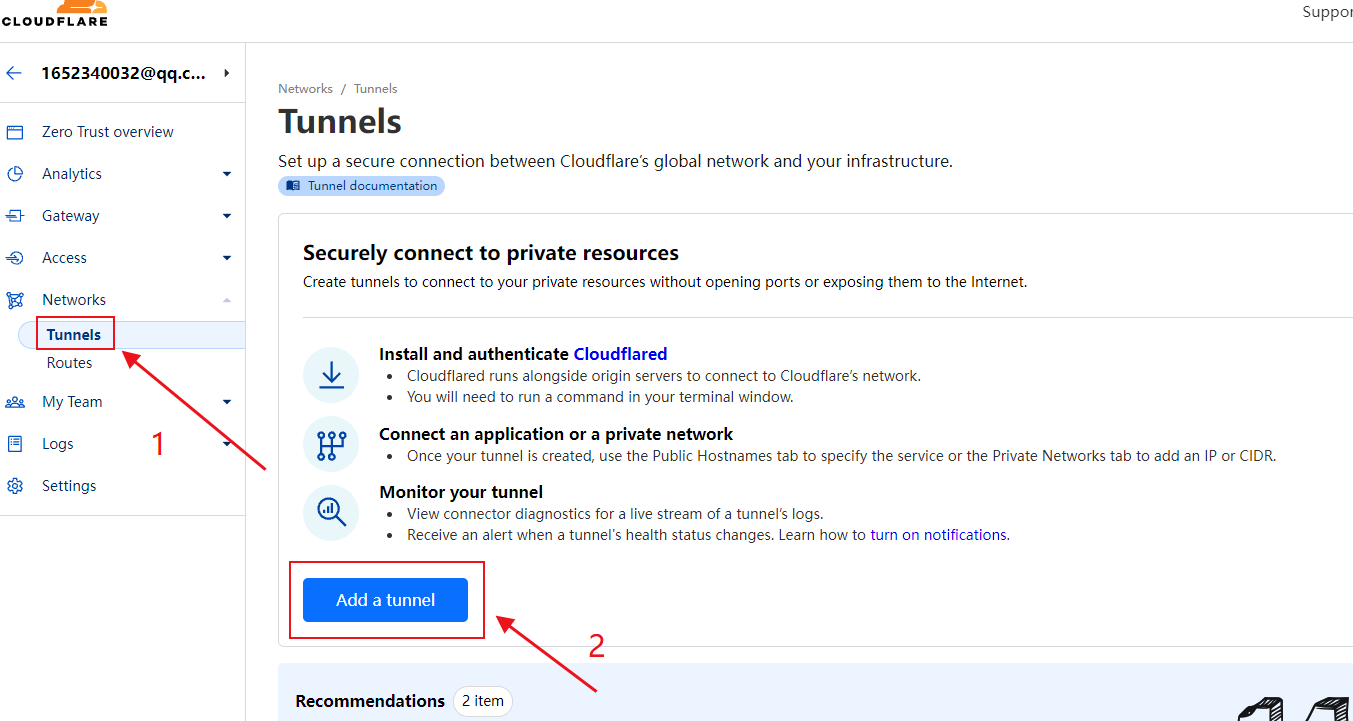Open the Analytics menu item
The width and height of the screenshot is (1353, 721).
click(x=72, y=174)
